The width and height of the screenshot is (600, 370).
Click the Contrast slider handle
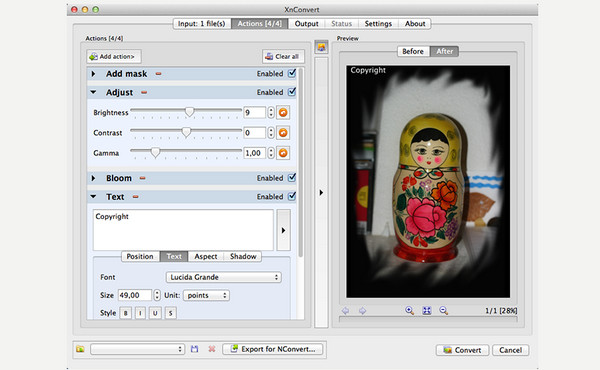click(186, 132)
